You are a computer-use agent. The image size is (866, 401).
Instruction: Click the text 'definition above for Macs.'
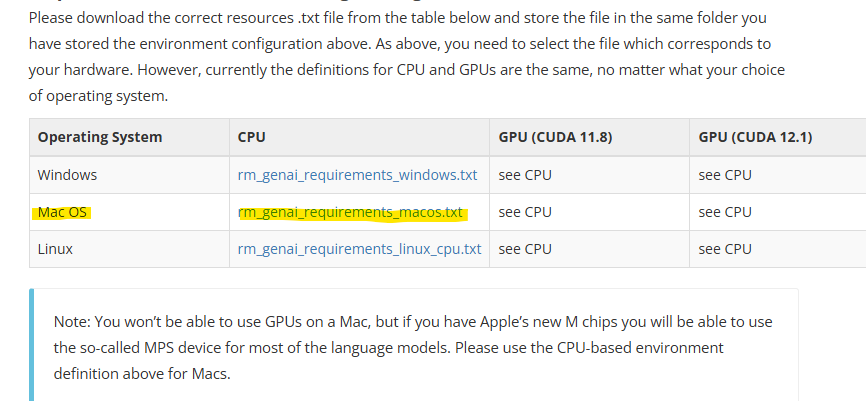142,374
